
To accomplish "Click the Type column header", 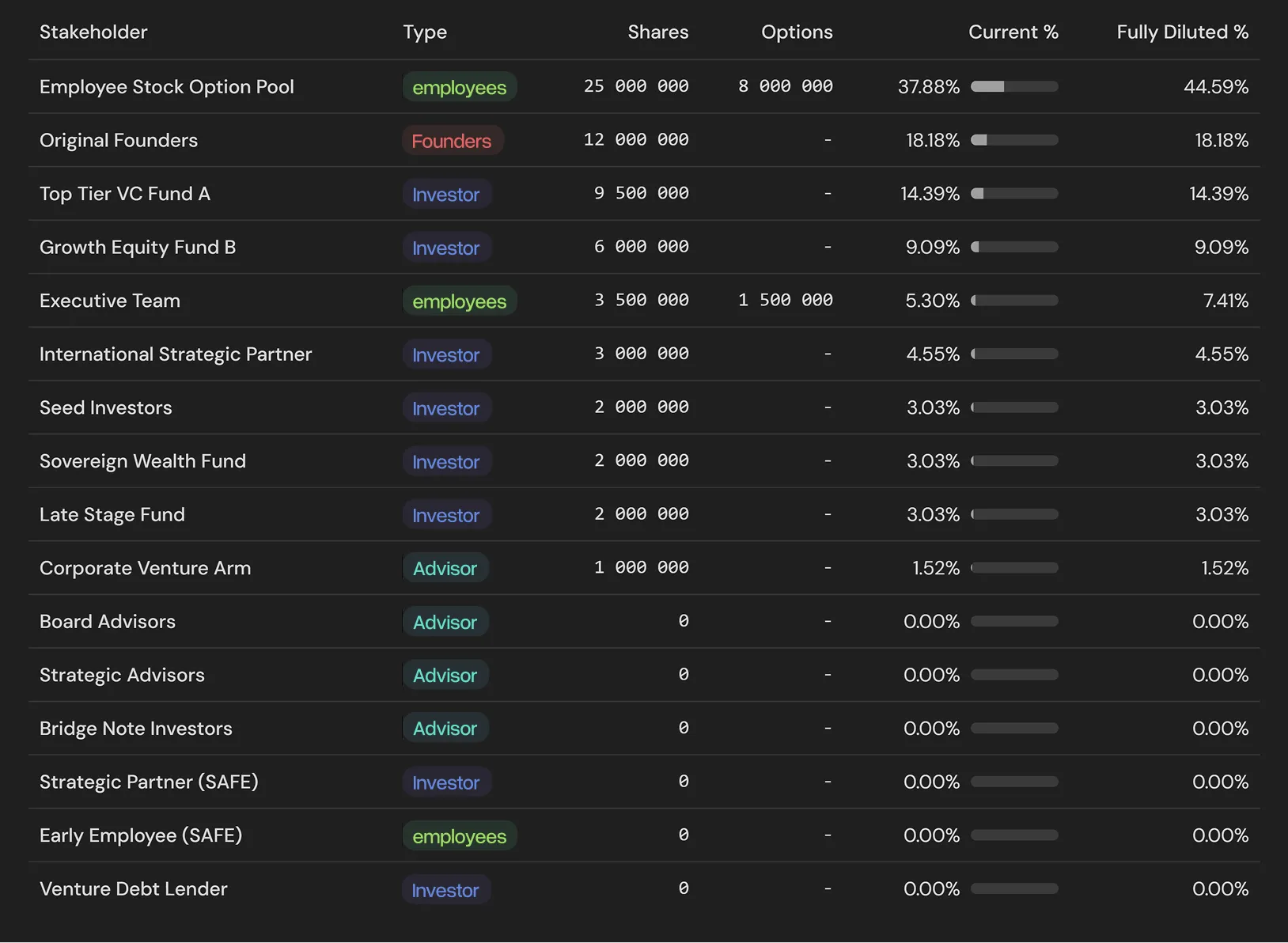I will pyautogui.click(x=425, y=32).
